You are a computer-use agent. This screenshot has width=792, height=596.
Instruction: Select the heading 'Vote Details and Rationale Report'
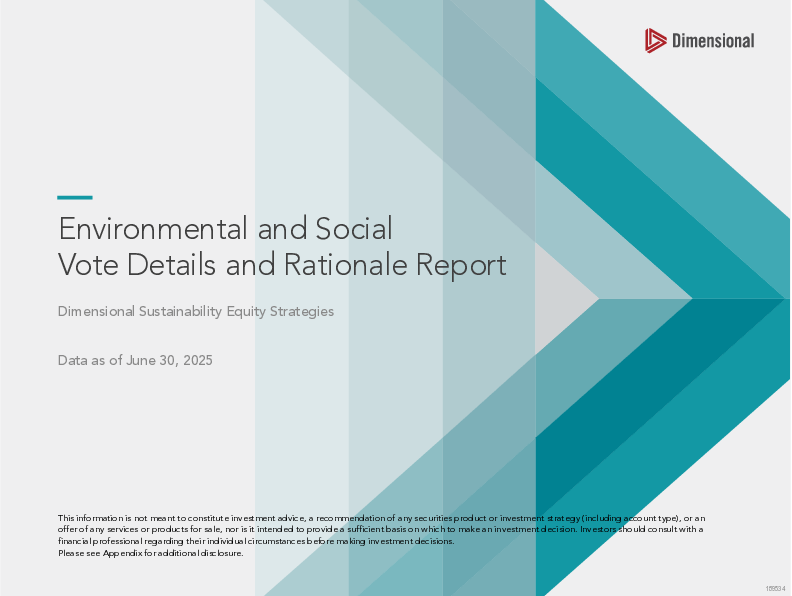(282, 265)
